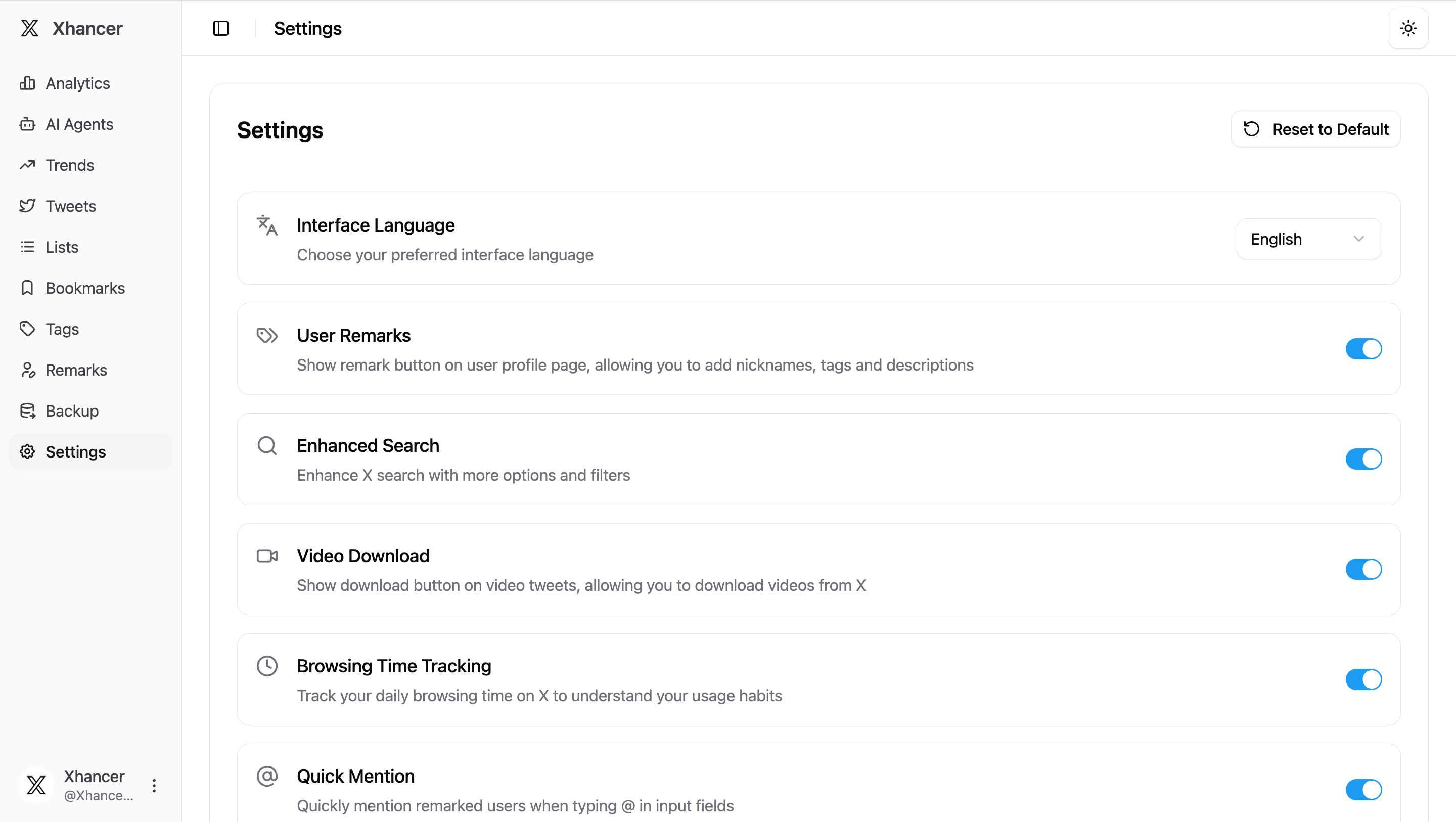
Task: Click the Xhancer profile avatar
Action: point(36,785)
